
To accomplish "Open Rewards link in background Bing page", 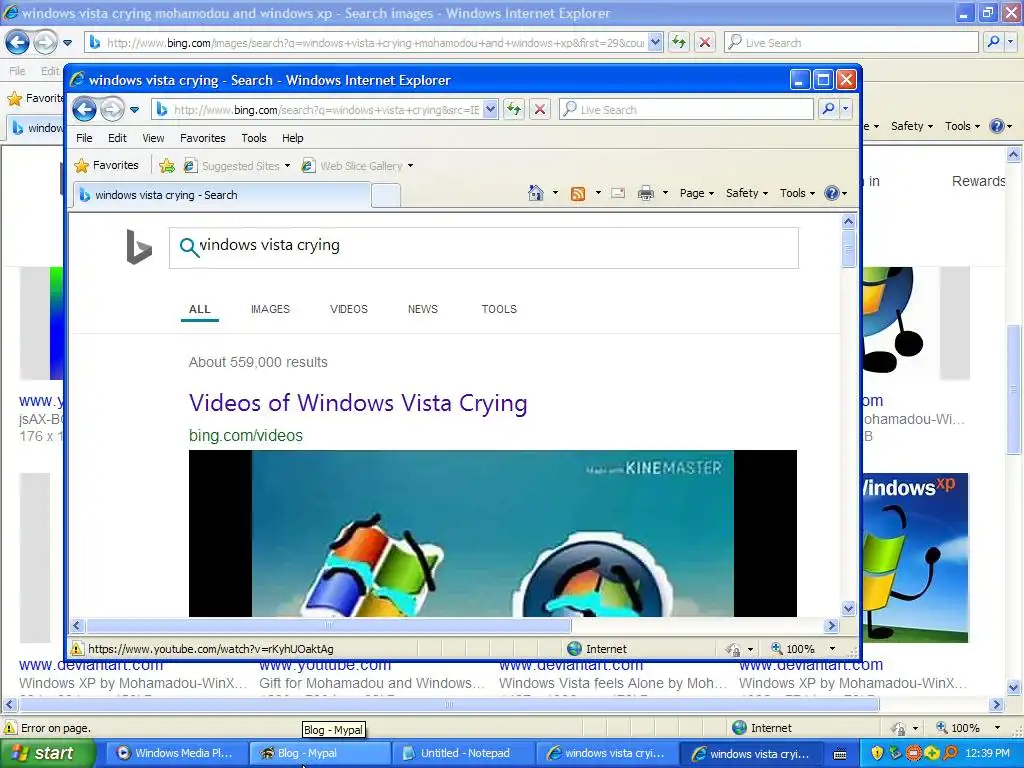I will (978, 181).
